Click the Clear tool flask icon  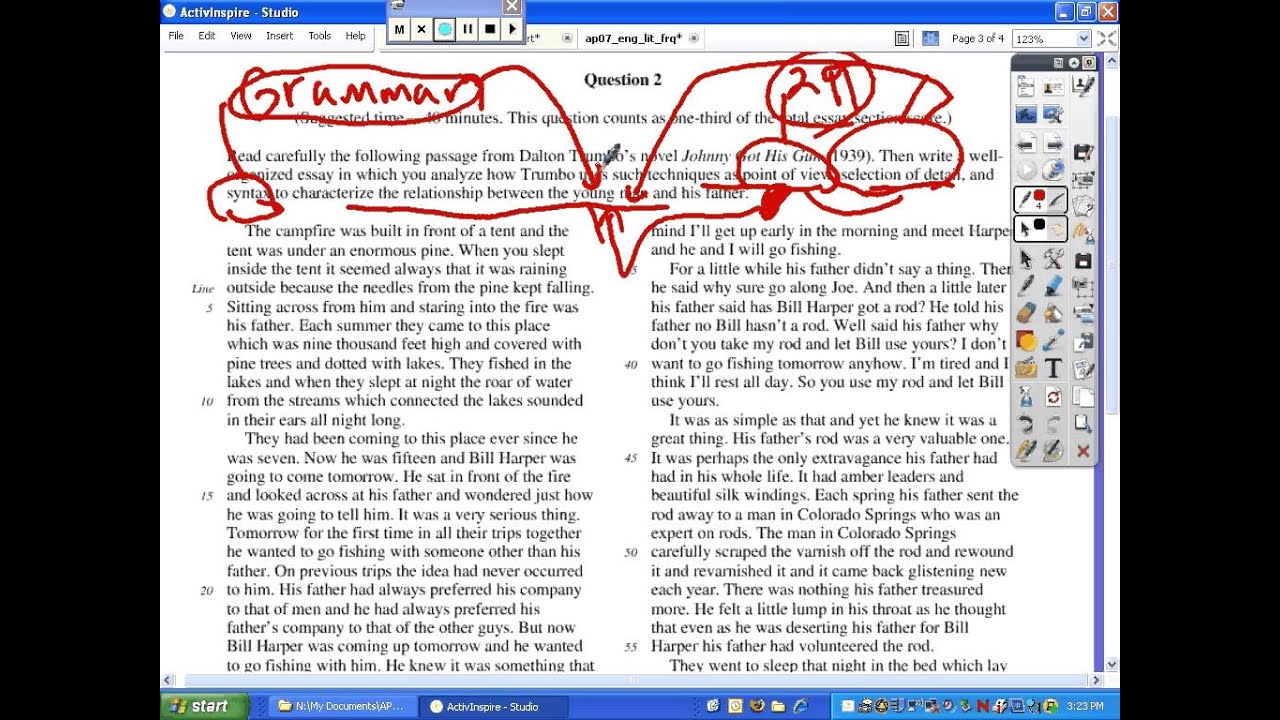pos(1025,397)
